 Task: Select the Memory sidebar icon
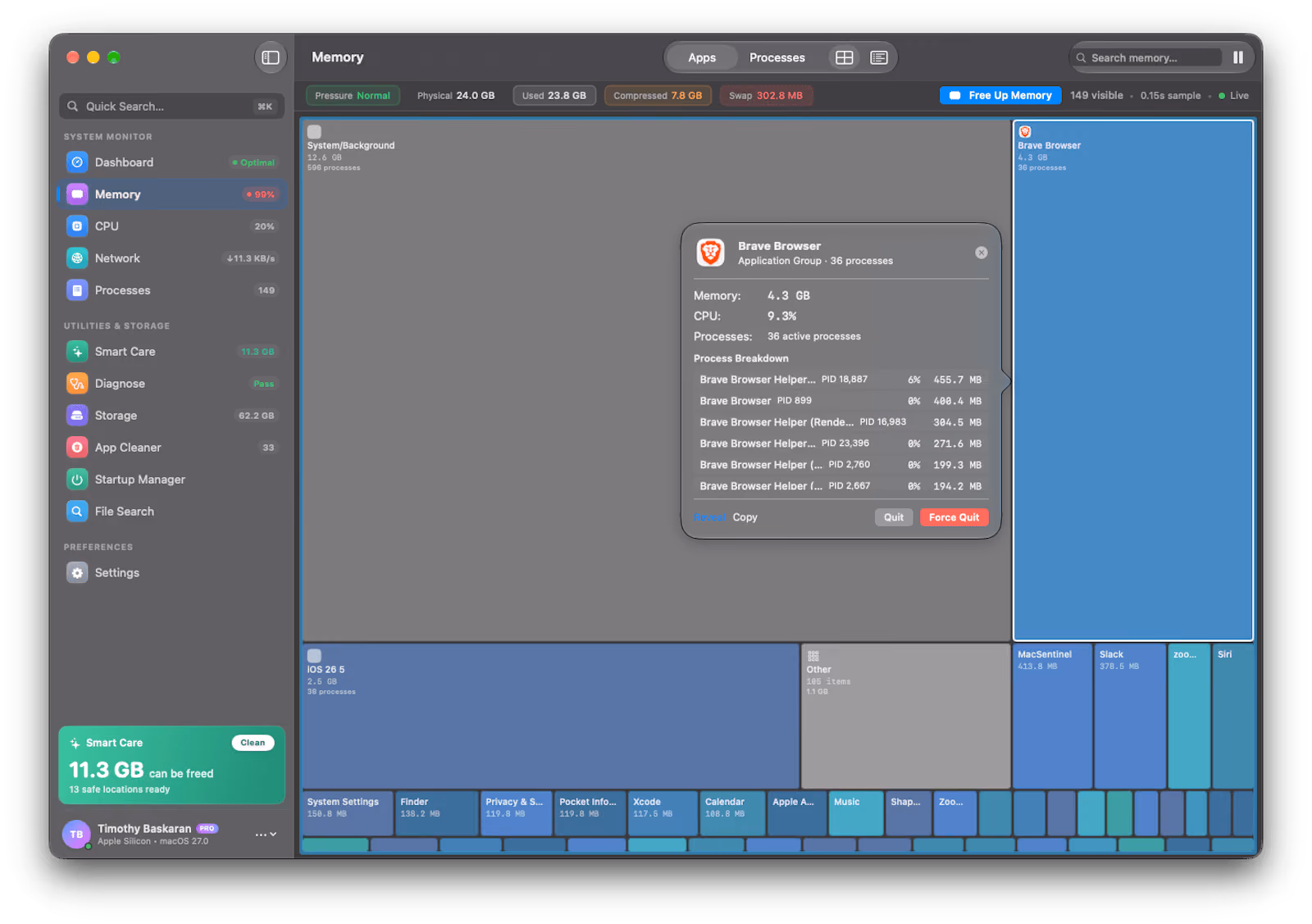(x=77, y=194)
